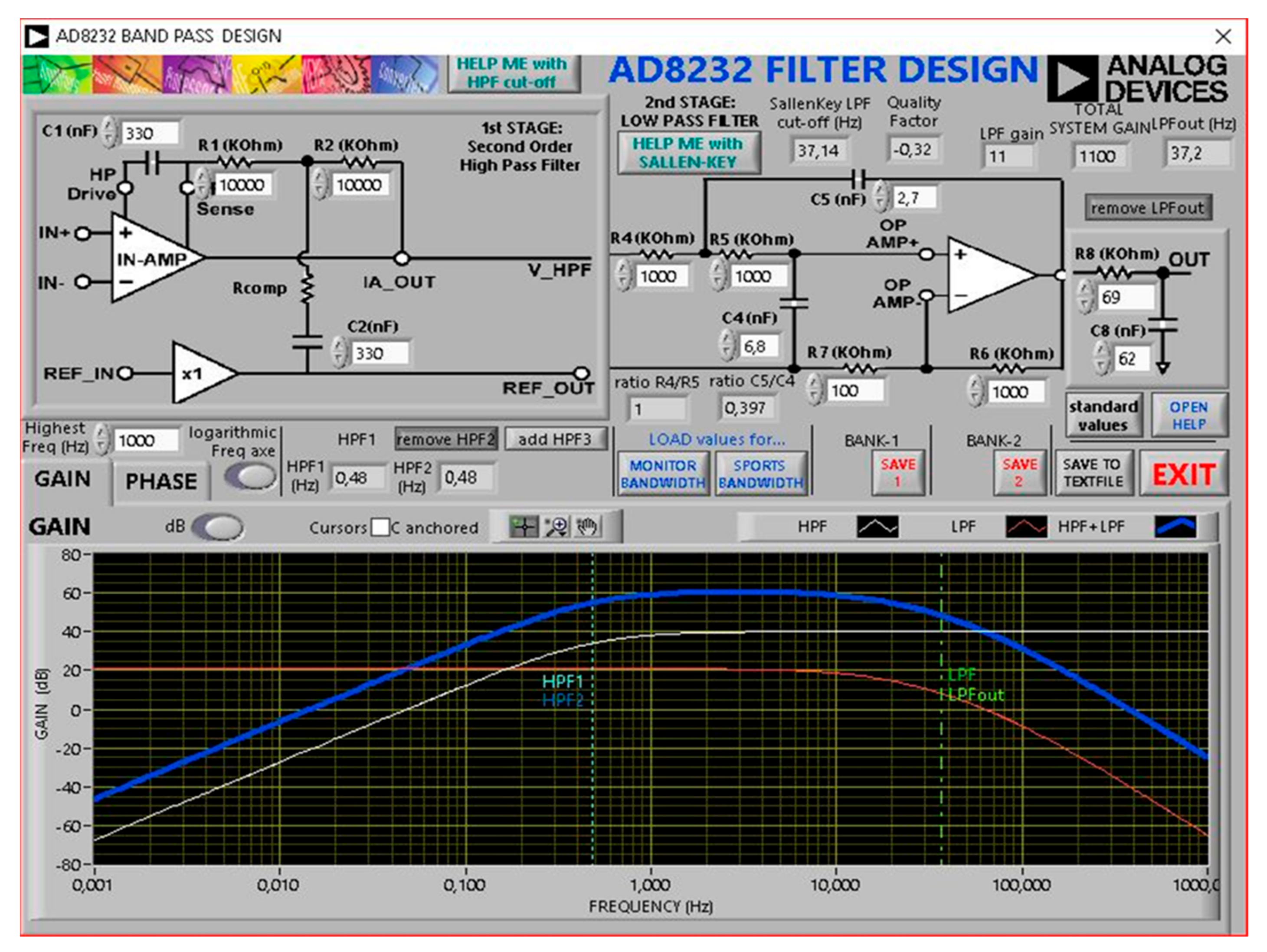Click the C5 value field showing 2,7

915,198
